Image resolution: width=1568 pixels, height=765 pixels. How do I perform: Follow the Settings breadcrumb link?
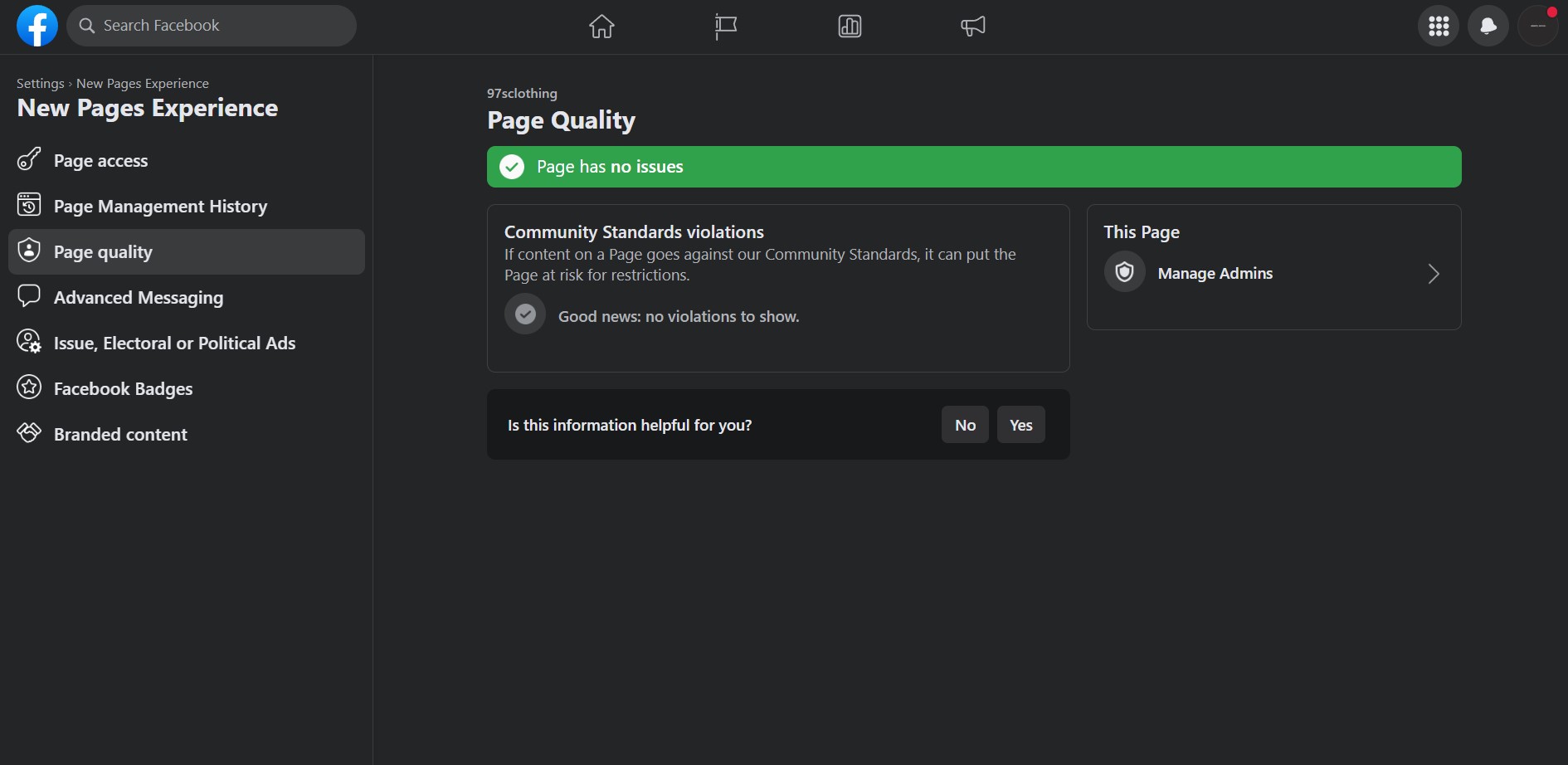pos(41,84)
